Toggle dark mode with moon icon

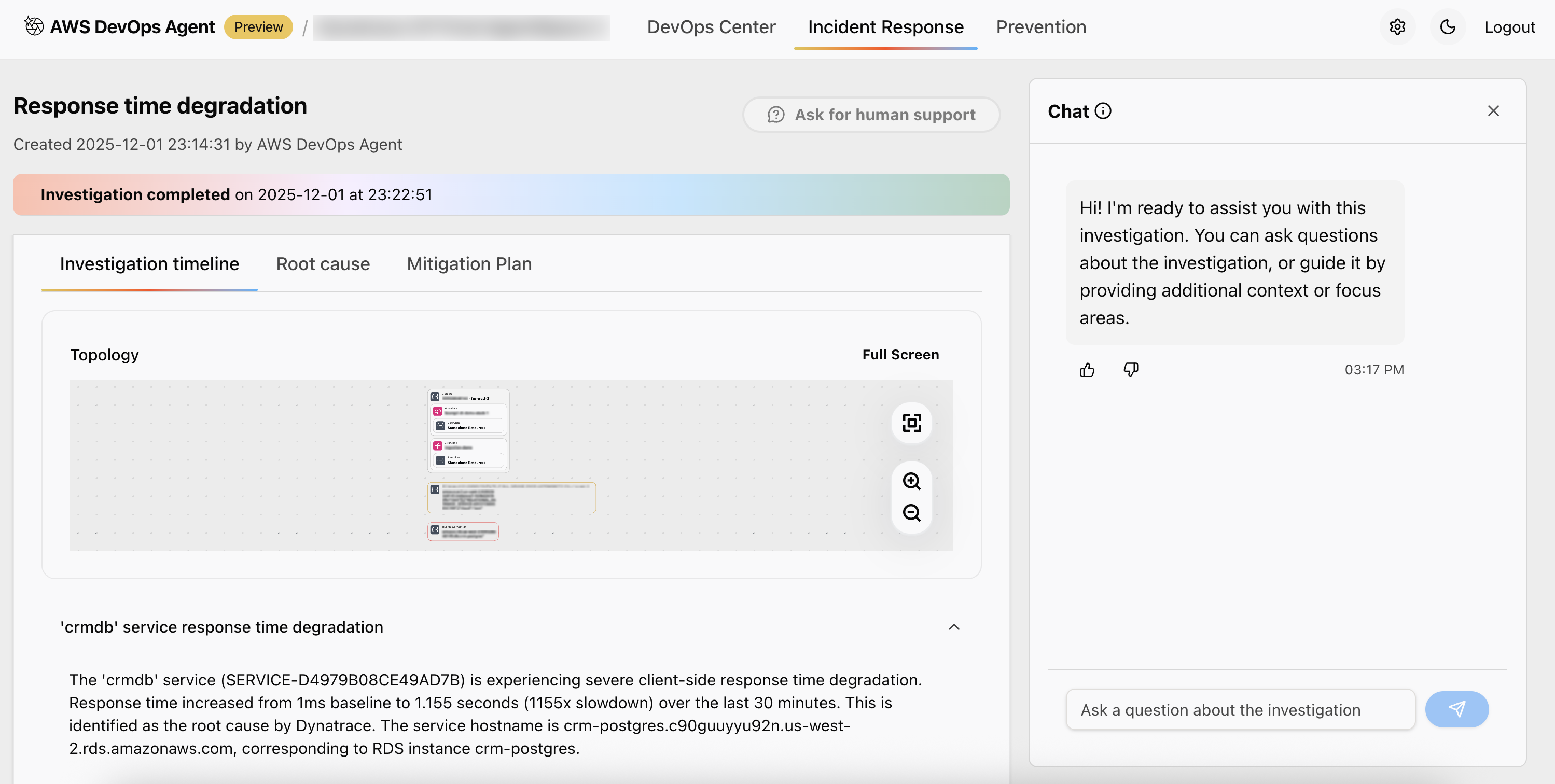coord(1448,27)
